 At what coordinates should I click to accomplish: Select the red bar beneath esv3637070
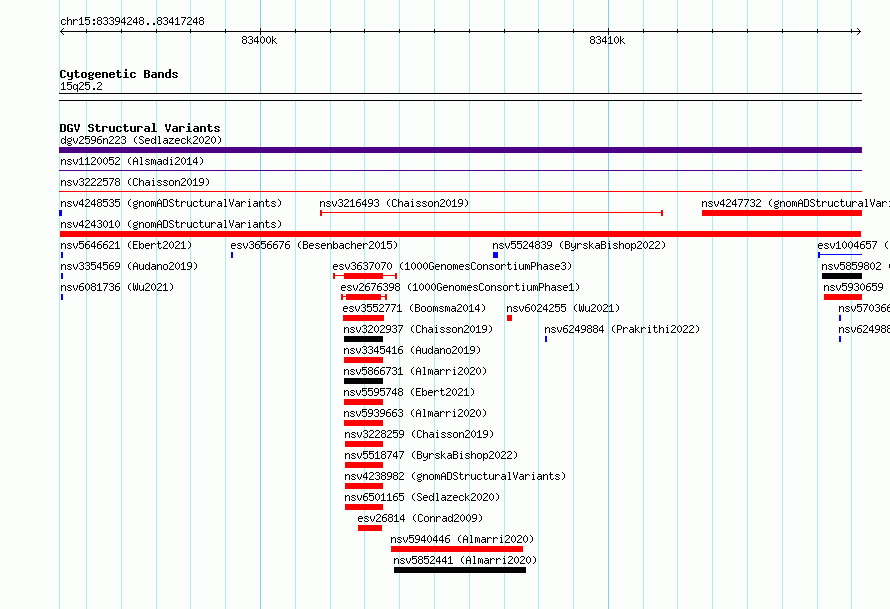363,276
